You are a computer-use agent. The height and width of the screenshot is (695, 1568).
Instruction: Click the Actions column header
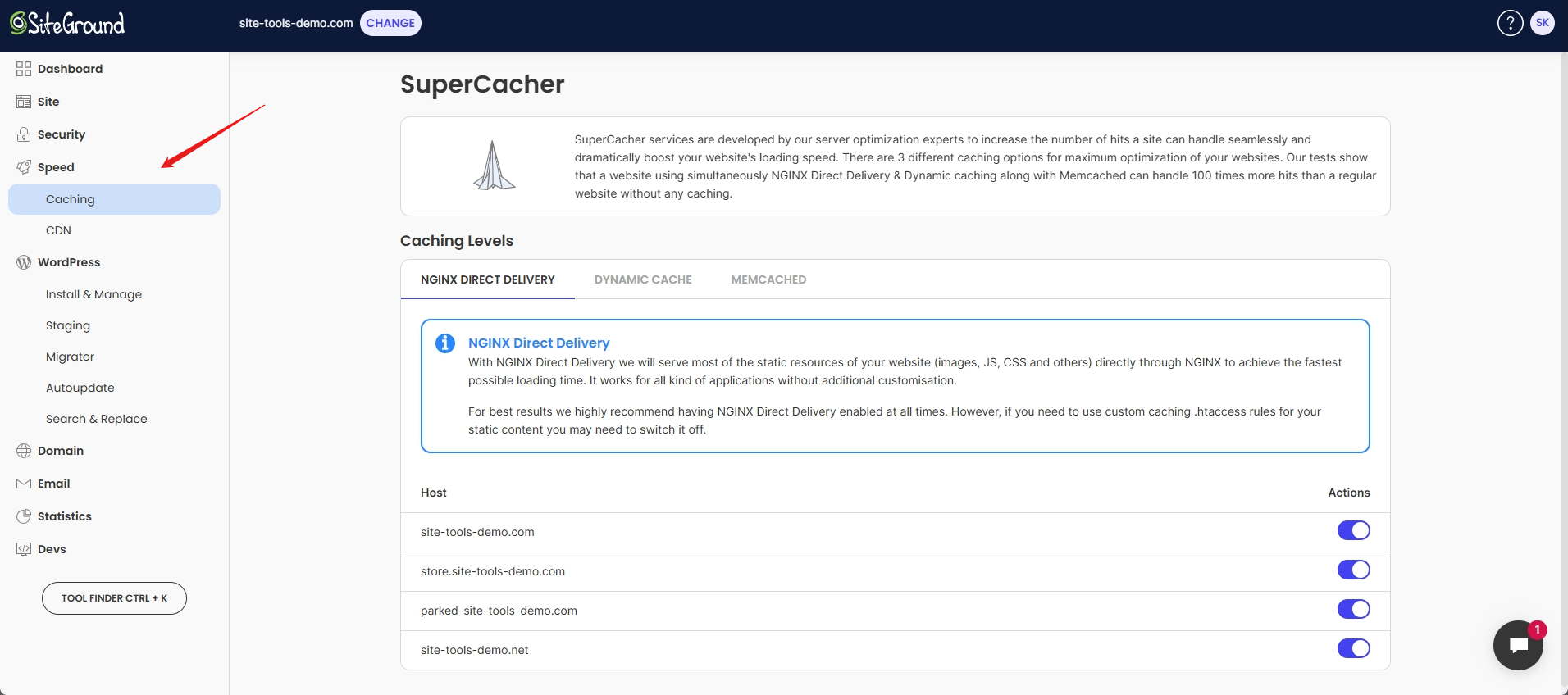click(x=1349, y=493)
